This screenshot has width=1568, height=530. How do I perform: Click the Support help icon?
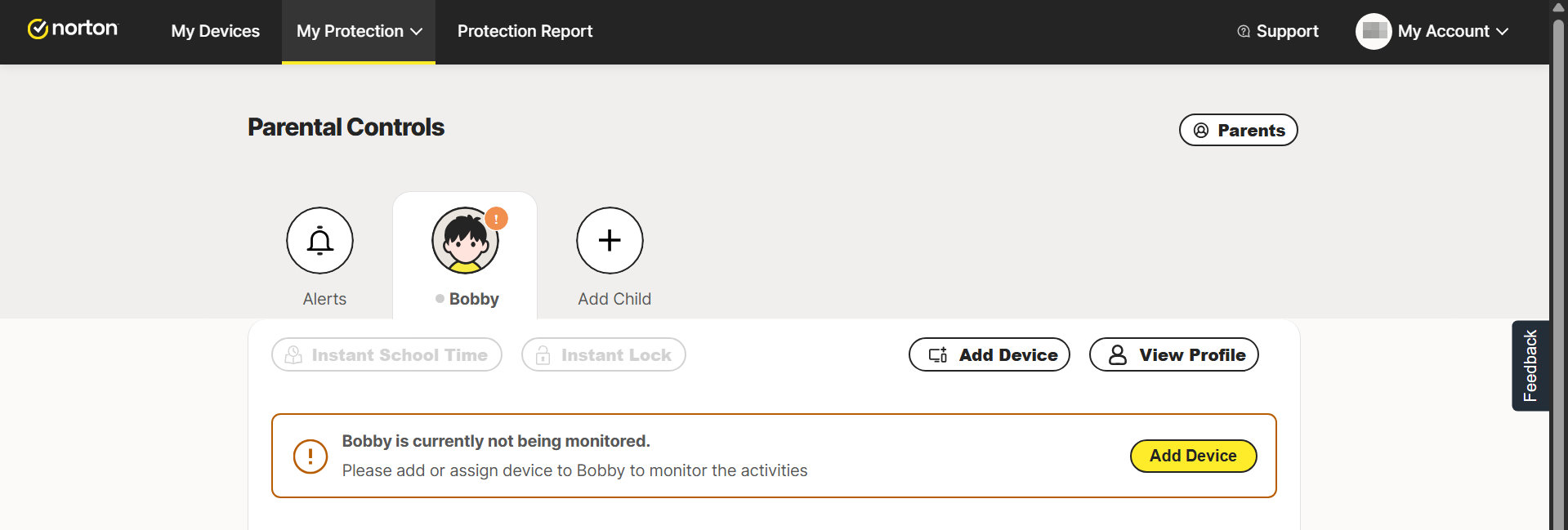(1244, 31)
